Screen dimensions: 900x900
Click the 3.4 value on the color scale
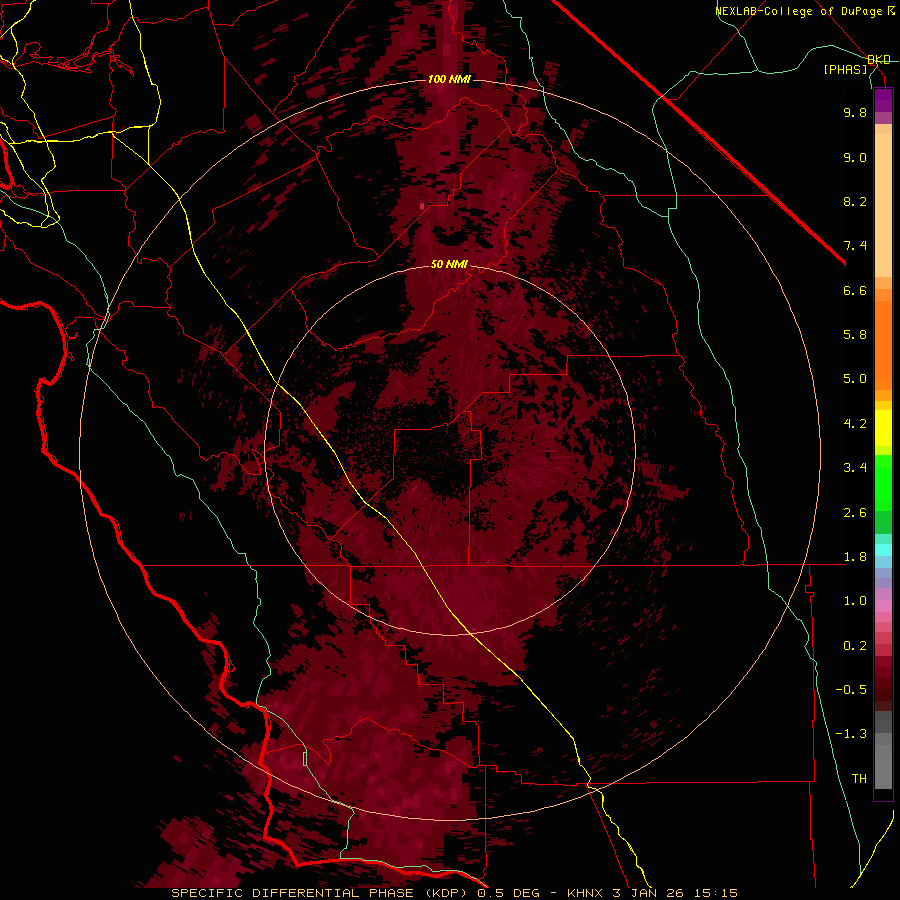(x=855, y=468)
